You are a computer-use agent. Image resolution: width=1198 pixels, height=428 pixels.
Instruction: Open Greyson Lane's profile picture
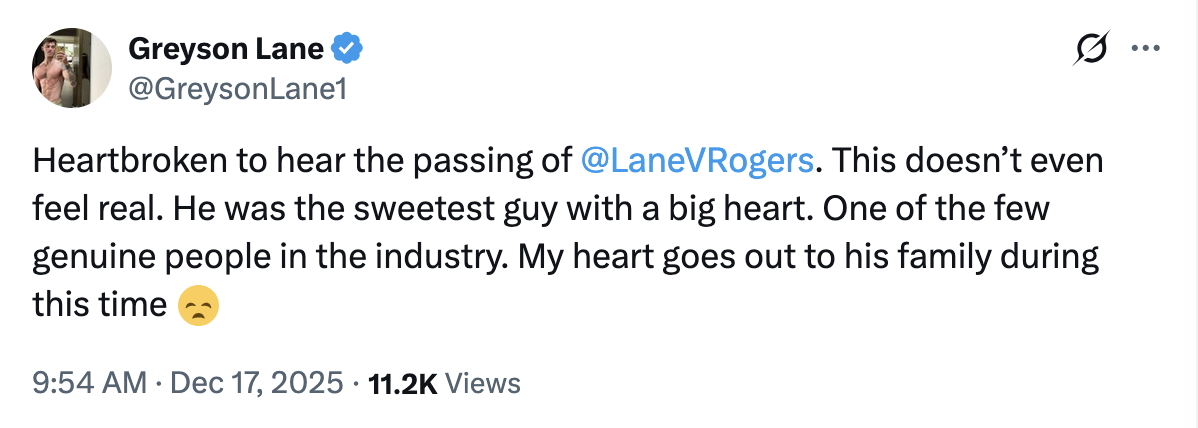72,67
